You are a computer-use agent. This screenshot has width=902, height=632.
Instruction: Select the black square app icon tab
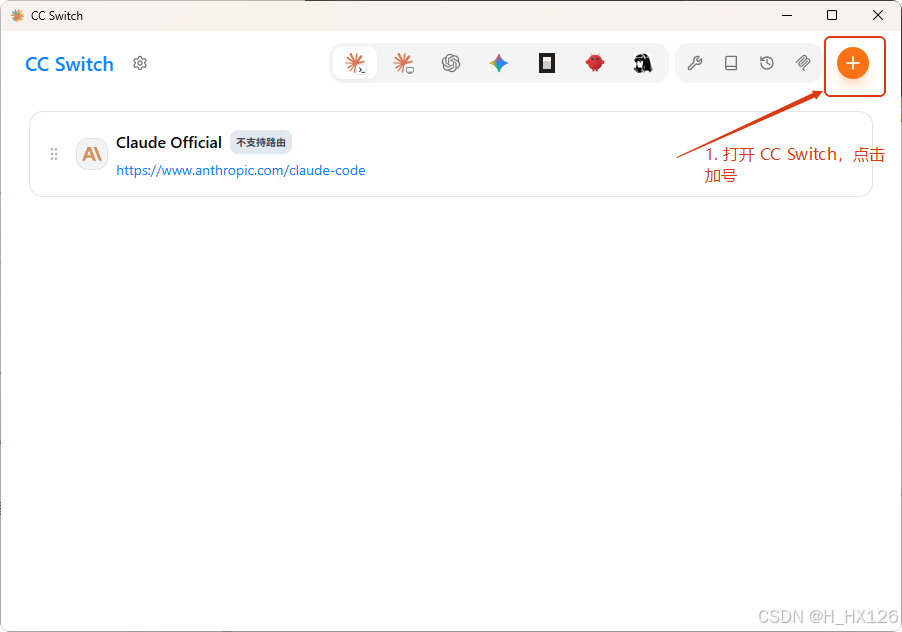[x=546, y=63]
